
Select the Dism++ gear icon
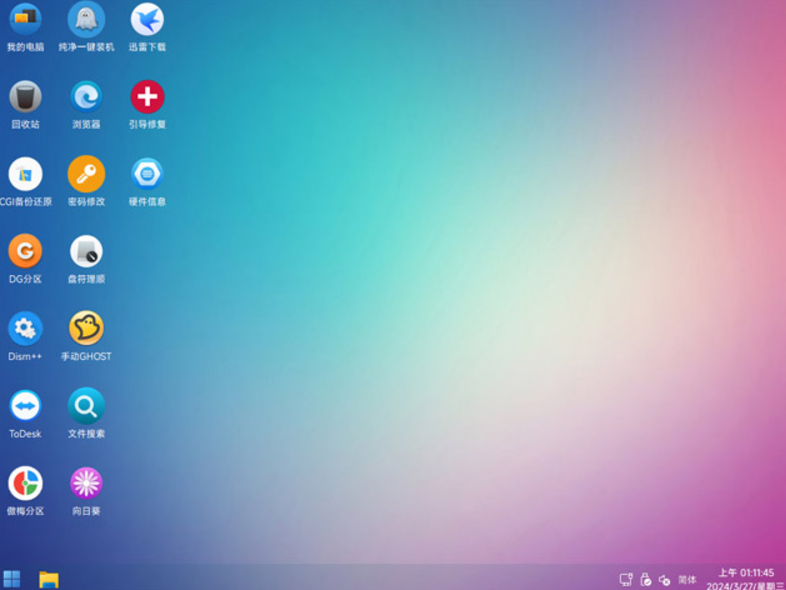pos(25,328)
